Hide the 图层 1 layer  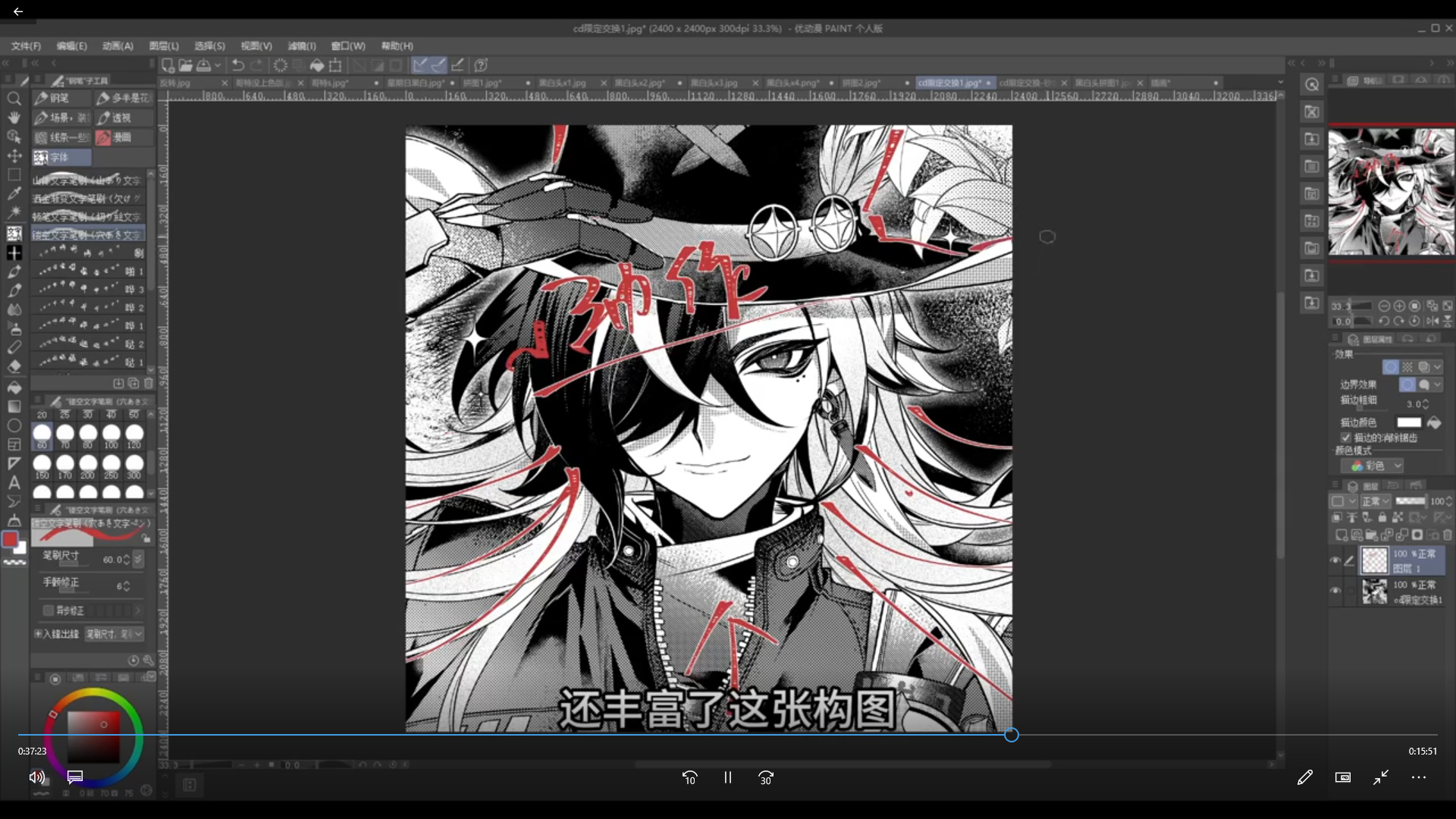click(1335, 560)
